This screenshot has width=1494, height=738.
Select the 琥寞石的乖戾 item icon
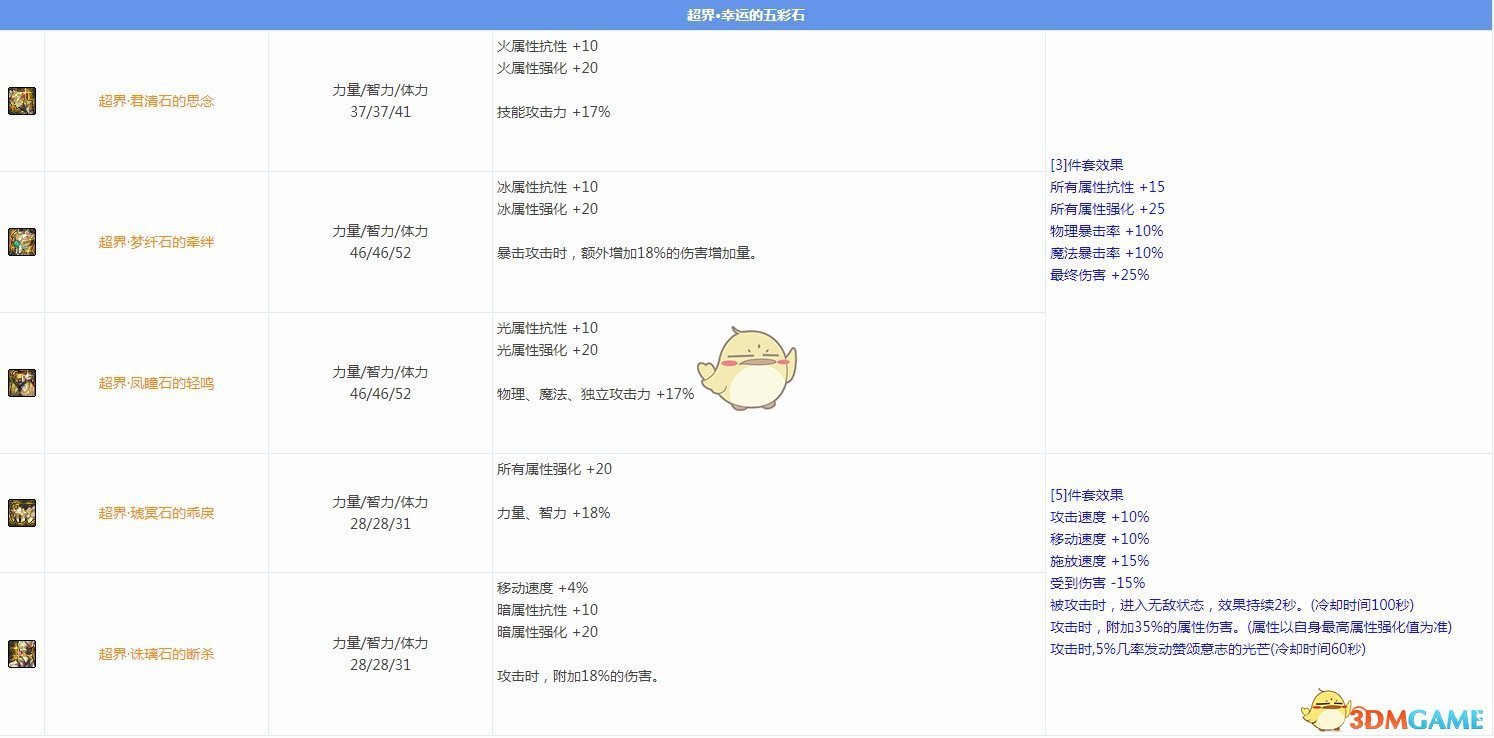coord(22,513)
